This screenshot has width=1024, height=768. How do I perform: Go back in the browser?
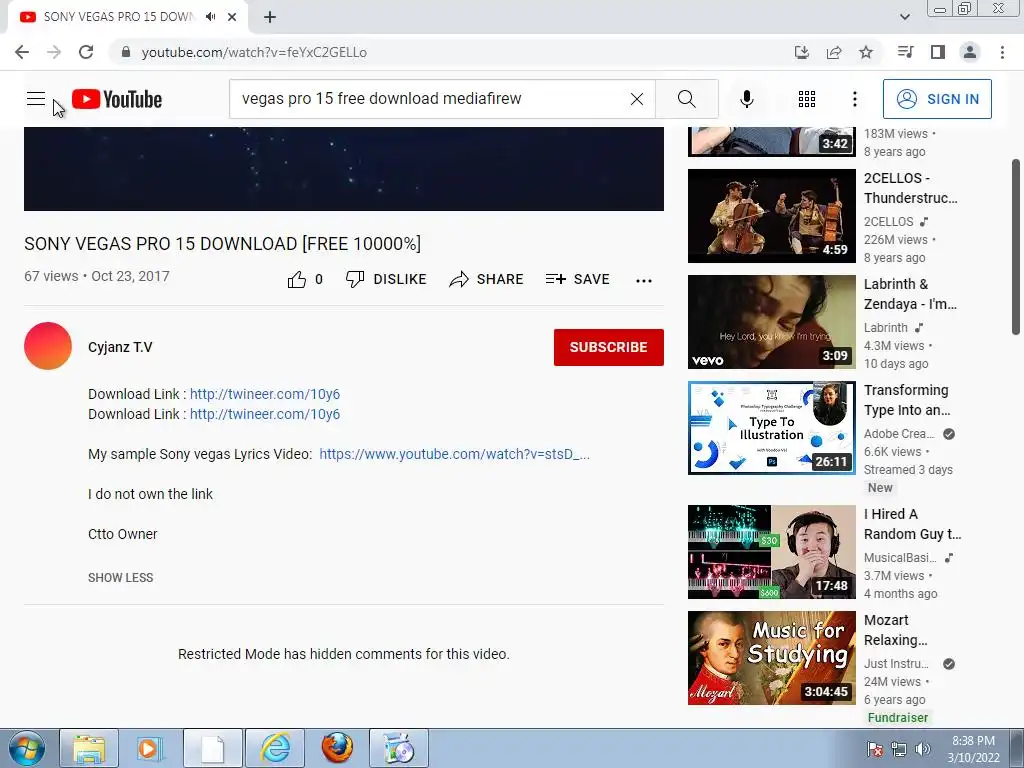tap(22, 52)
